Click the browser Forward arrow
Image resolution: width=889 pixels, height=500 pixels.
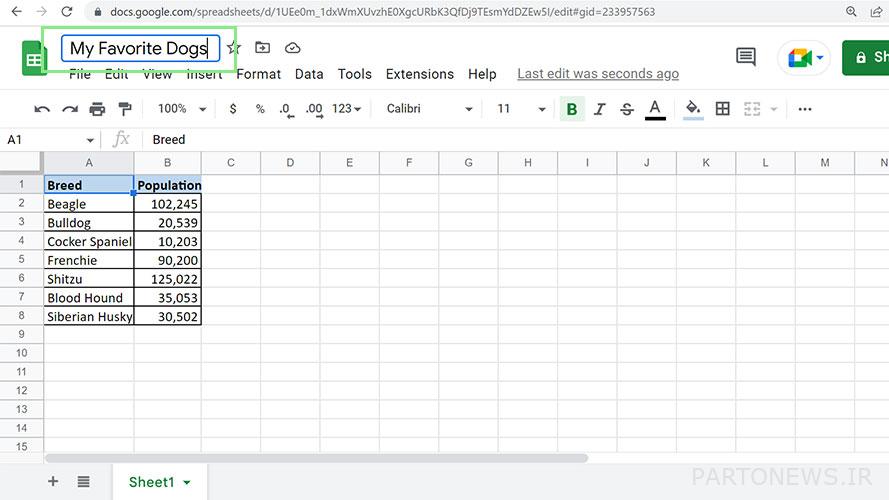[x=41, y=11]
